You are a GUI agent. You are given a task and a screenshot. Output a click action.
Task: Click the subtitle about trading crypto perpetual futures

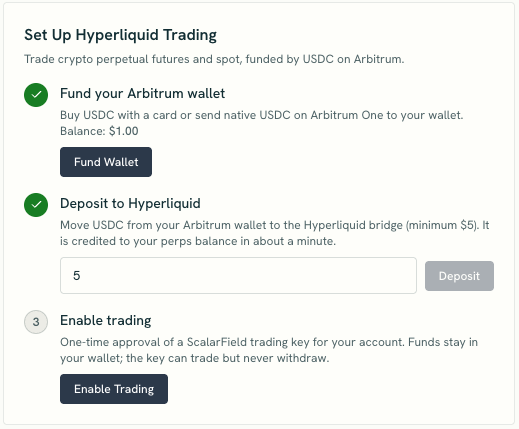click(214, 59)
